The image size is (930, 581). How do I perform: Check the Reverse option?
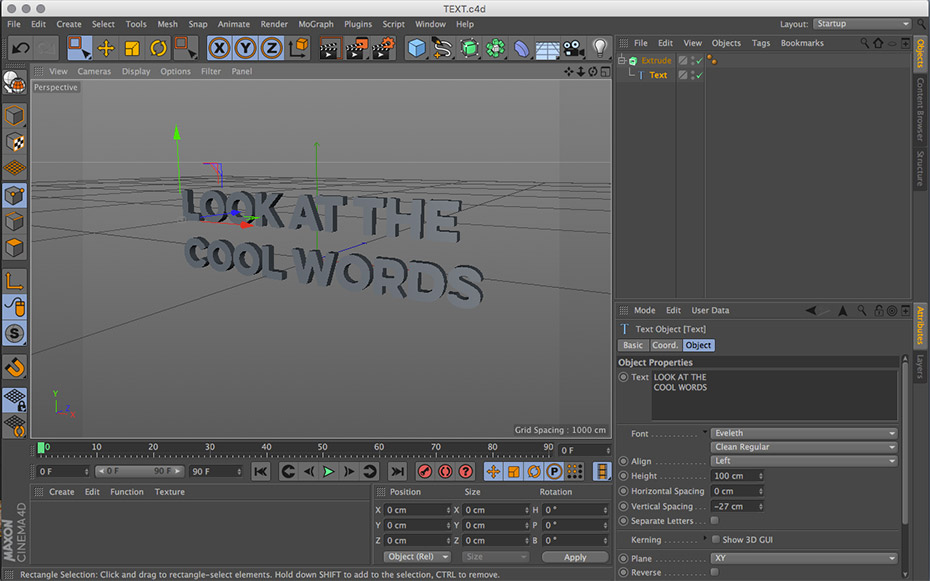714,572
